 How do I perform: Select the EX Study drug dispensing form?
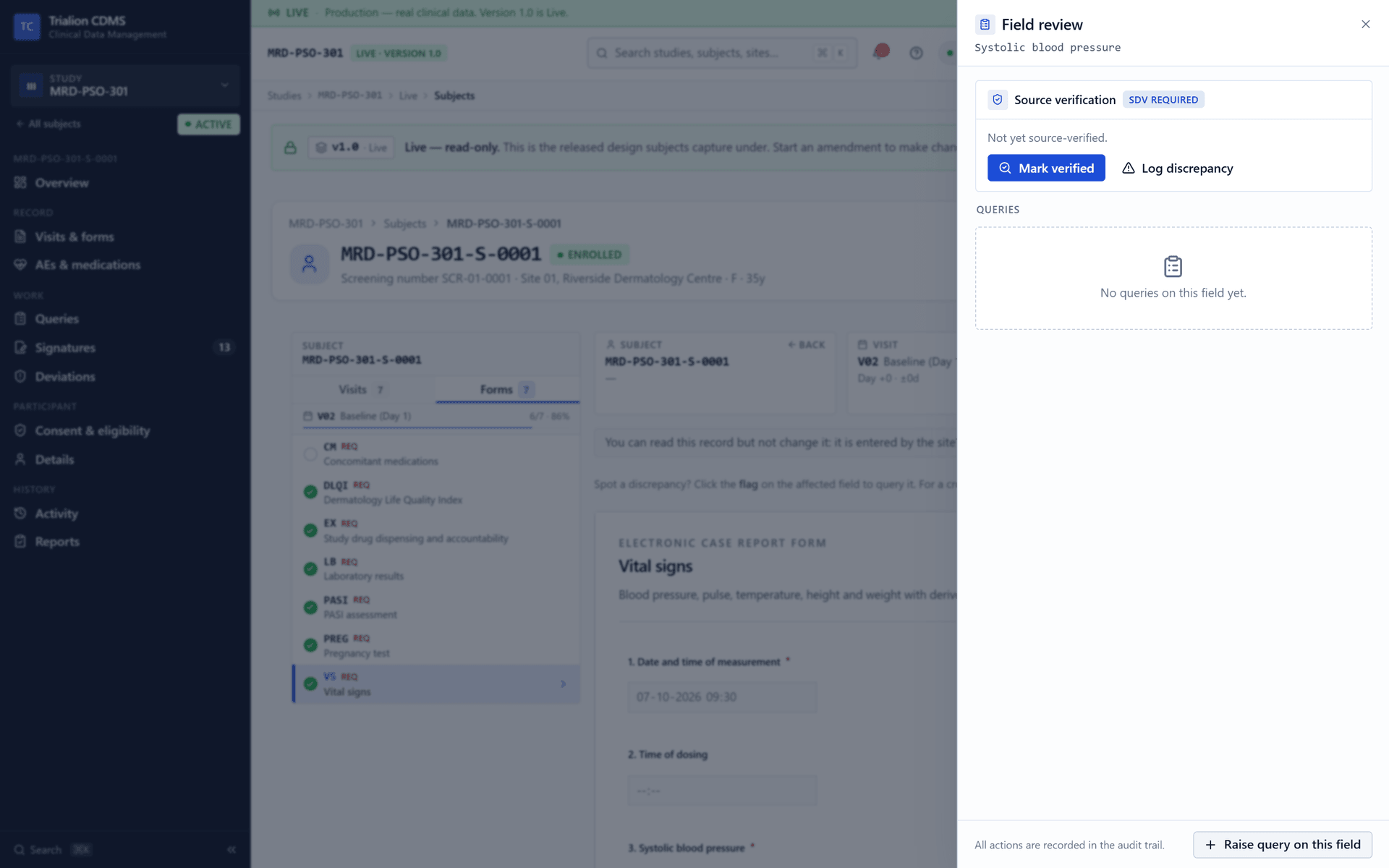(436, 530)
